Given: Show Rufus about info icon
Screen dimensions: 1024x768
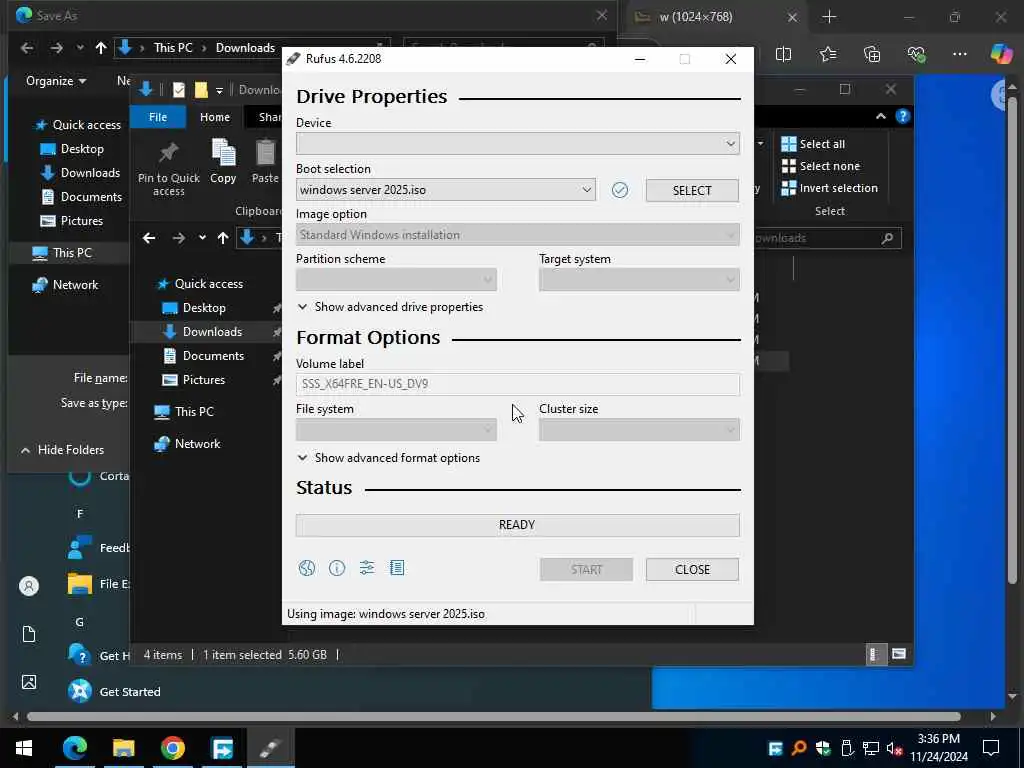Looking at the screenshot, I should coord(336,568).
